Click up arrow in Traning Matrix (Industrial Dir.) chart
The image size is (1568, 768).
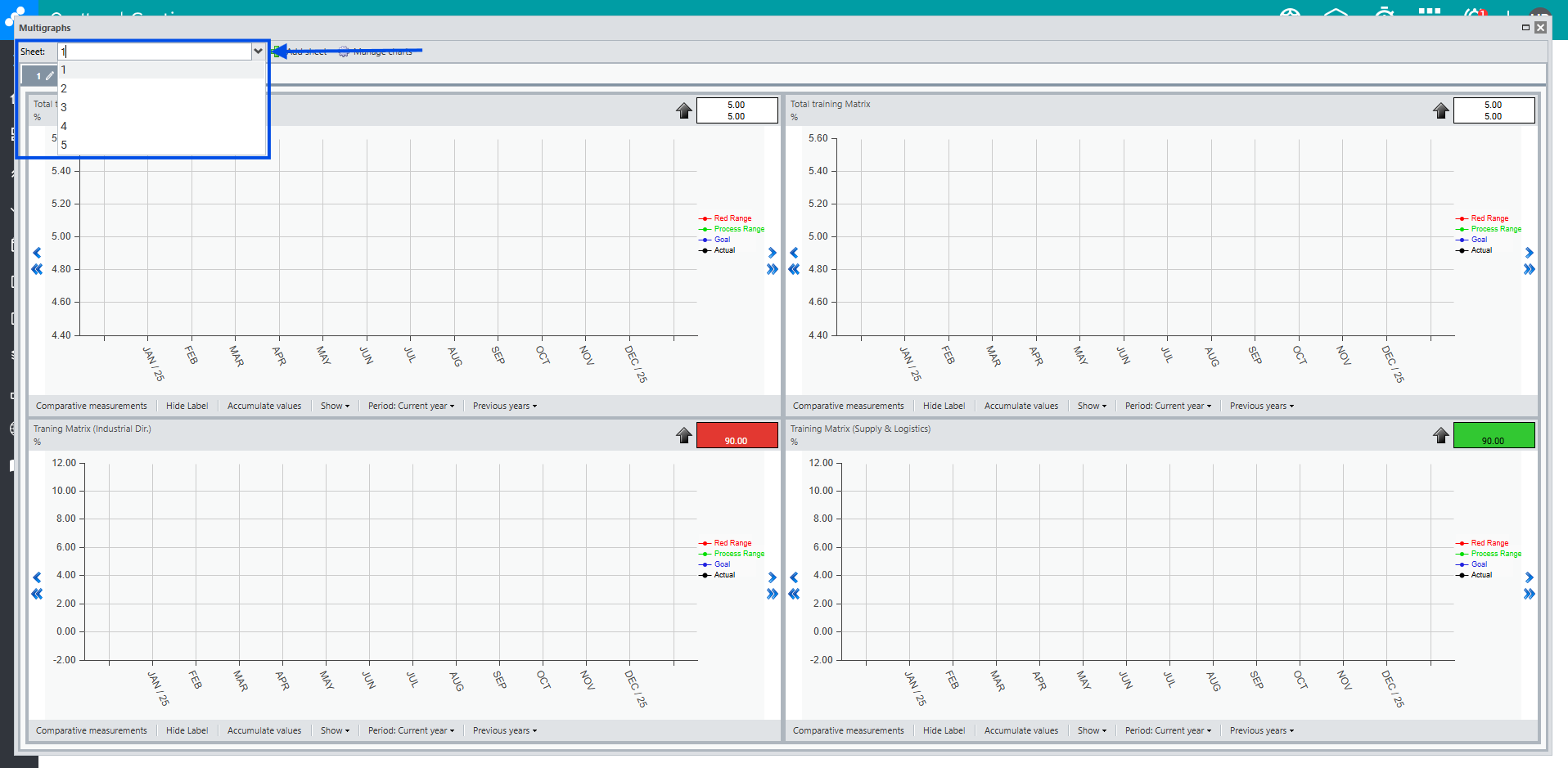coord(684,435)
